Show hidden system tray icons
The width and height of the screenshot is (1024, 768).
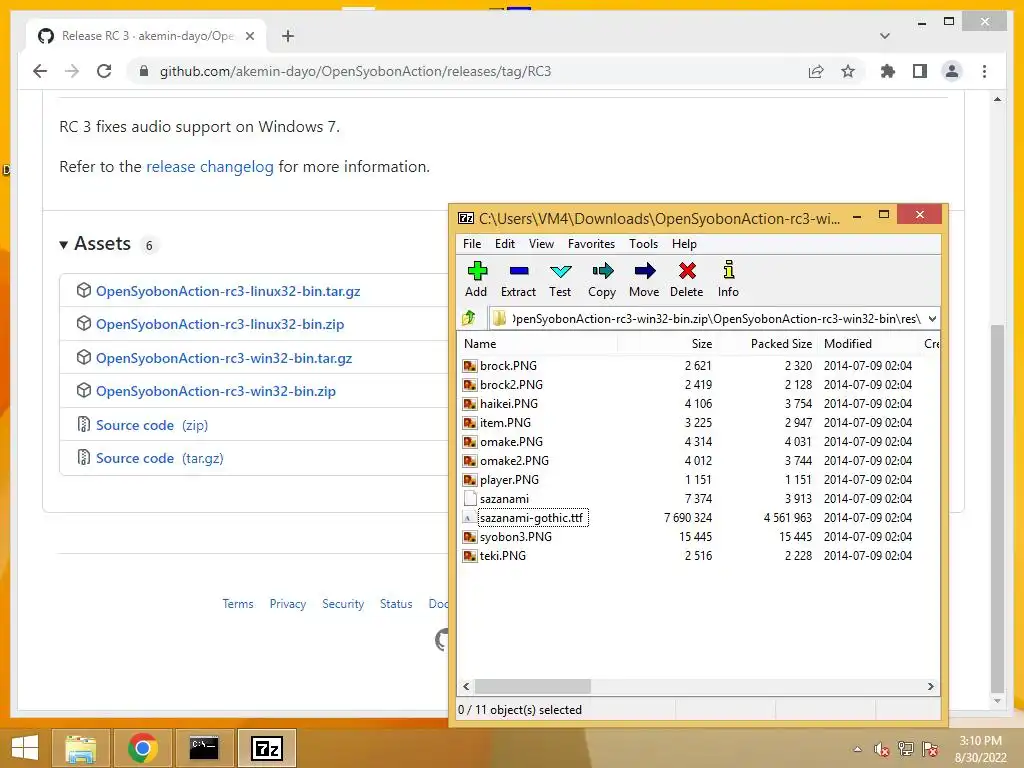coord(857,749)
